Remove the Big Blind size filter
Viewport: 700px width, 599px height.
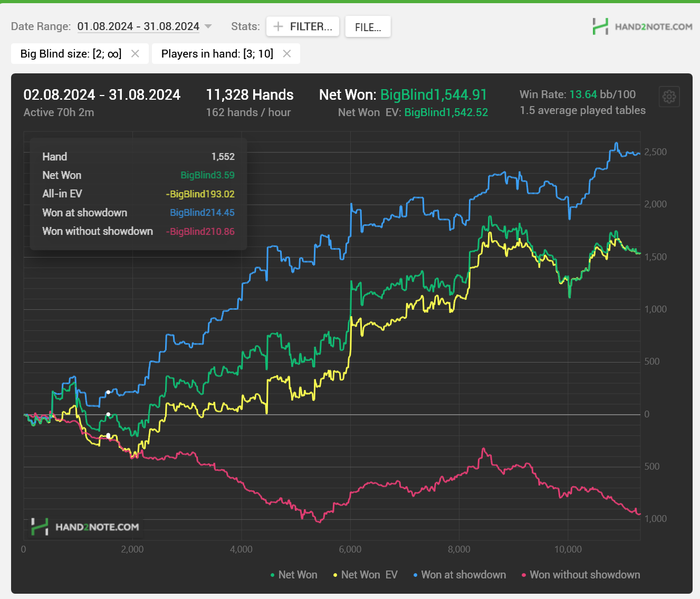[x=135, y=53]
